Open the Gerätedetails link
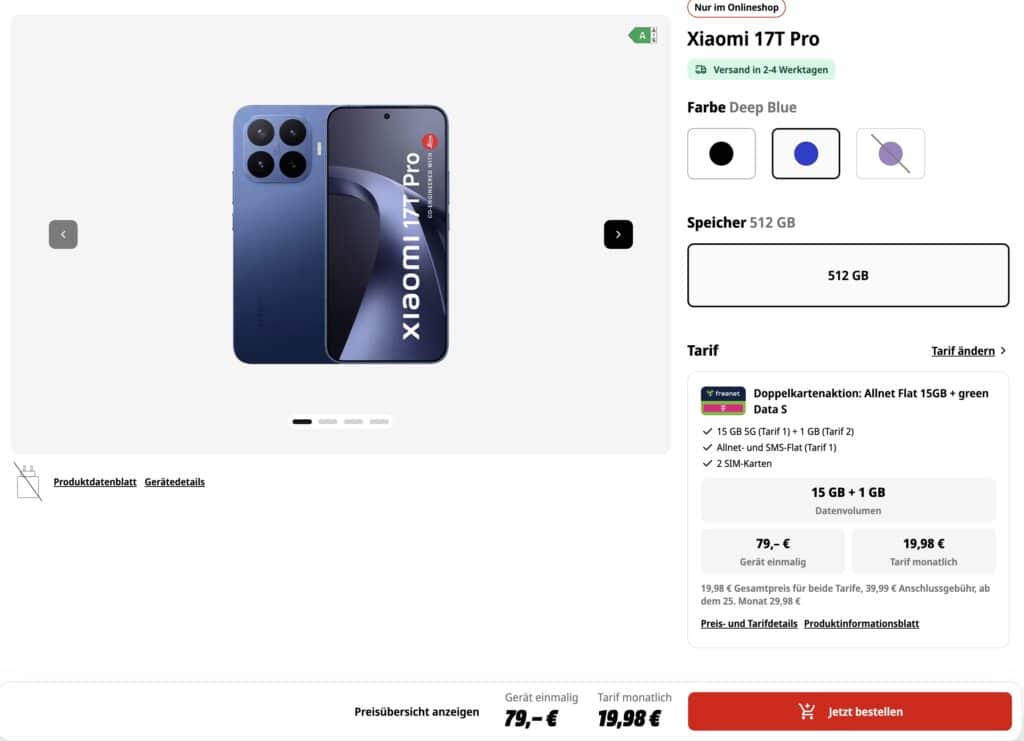1024x741 pixels. pyautogui.click(x=174, y=482)
